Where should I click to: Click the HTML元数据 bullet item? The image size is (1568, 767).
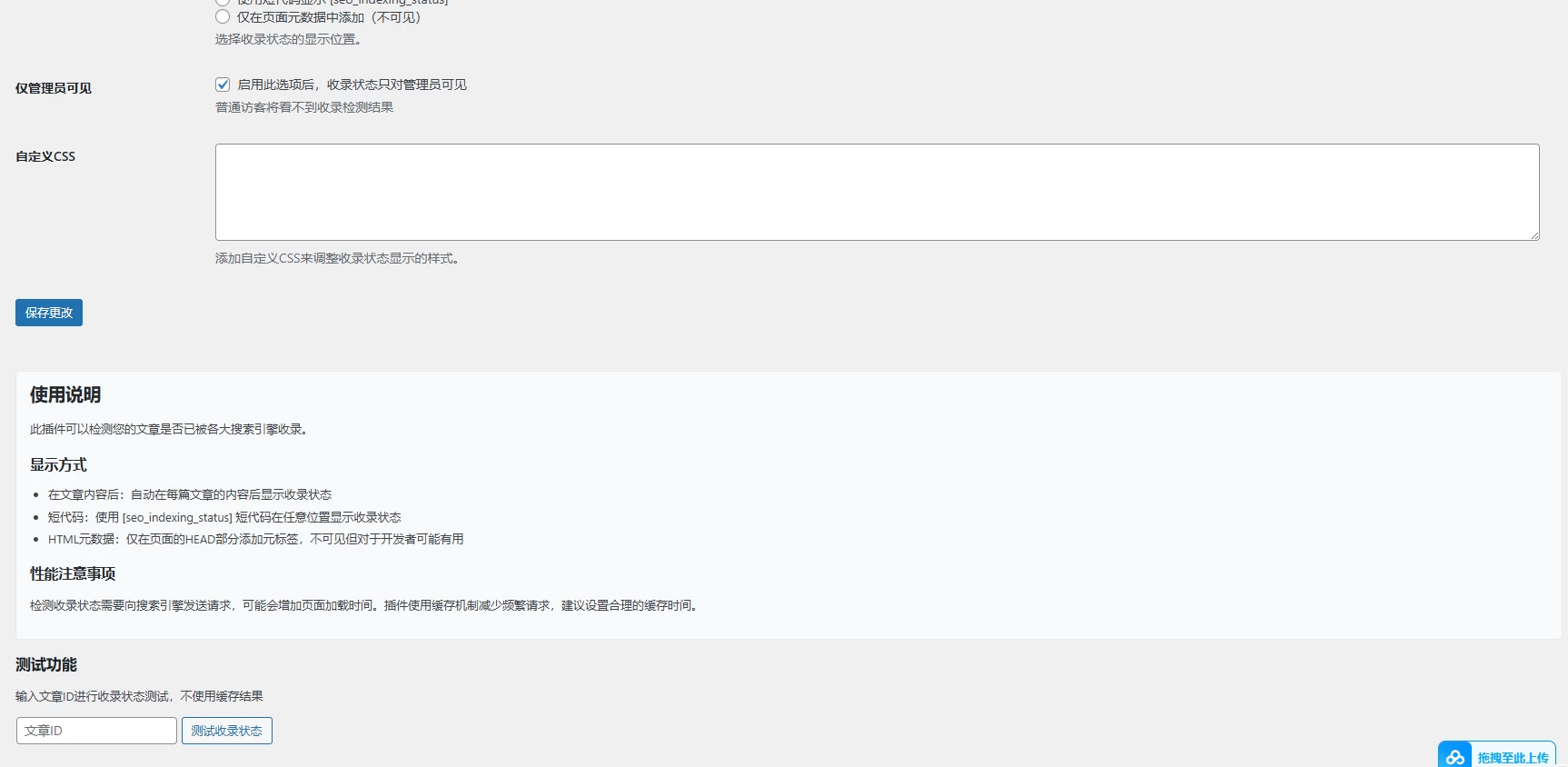255,539
